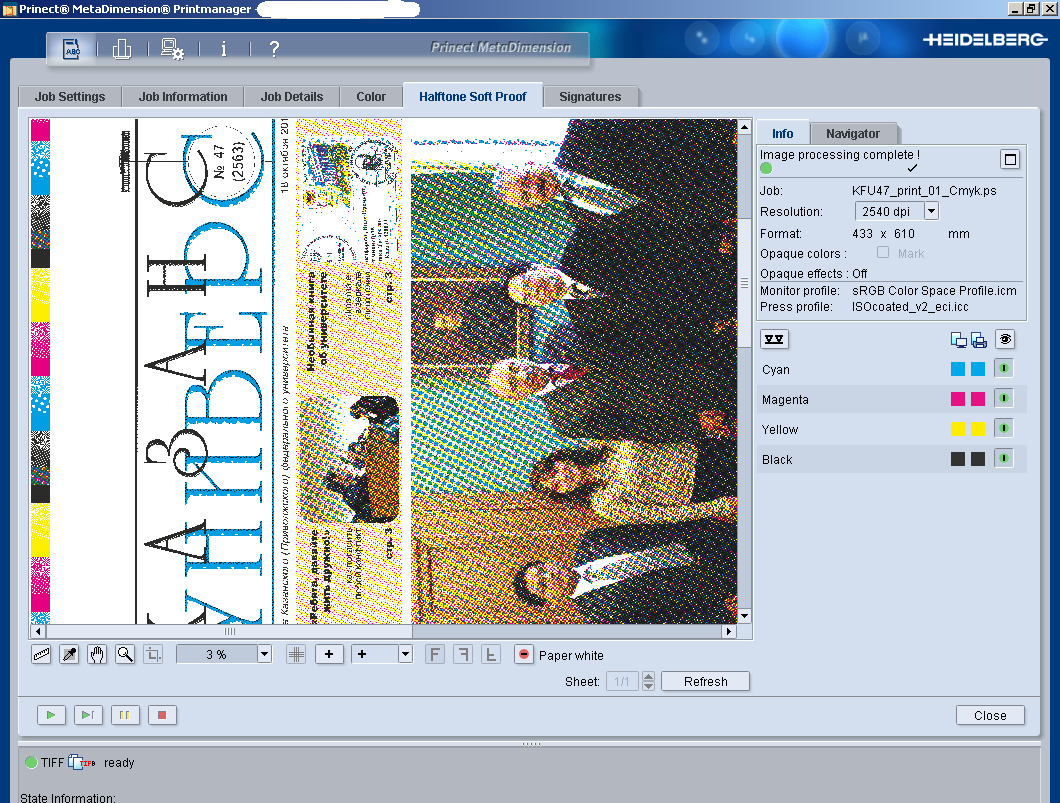The height and width of the screenshot is (803, 1060).
Task: Select the ruler measure tool
Action: (x=41, y=654)
